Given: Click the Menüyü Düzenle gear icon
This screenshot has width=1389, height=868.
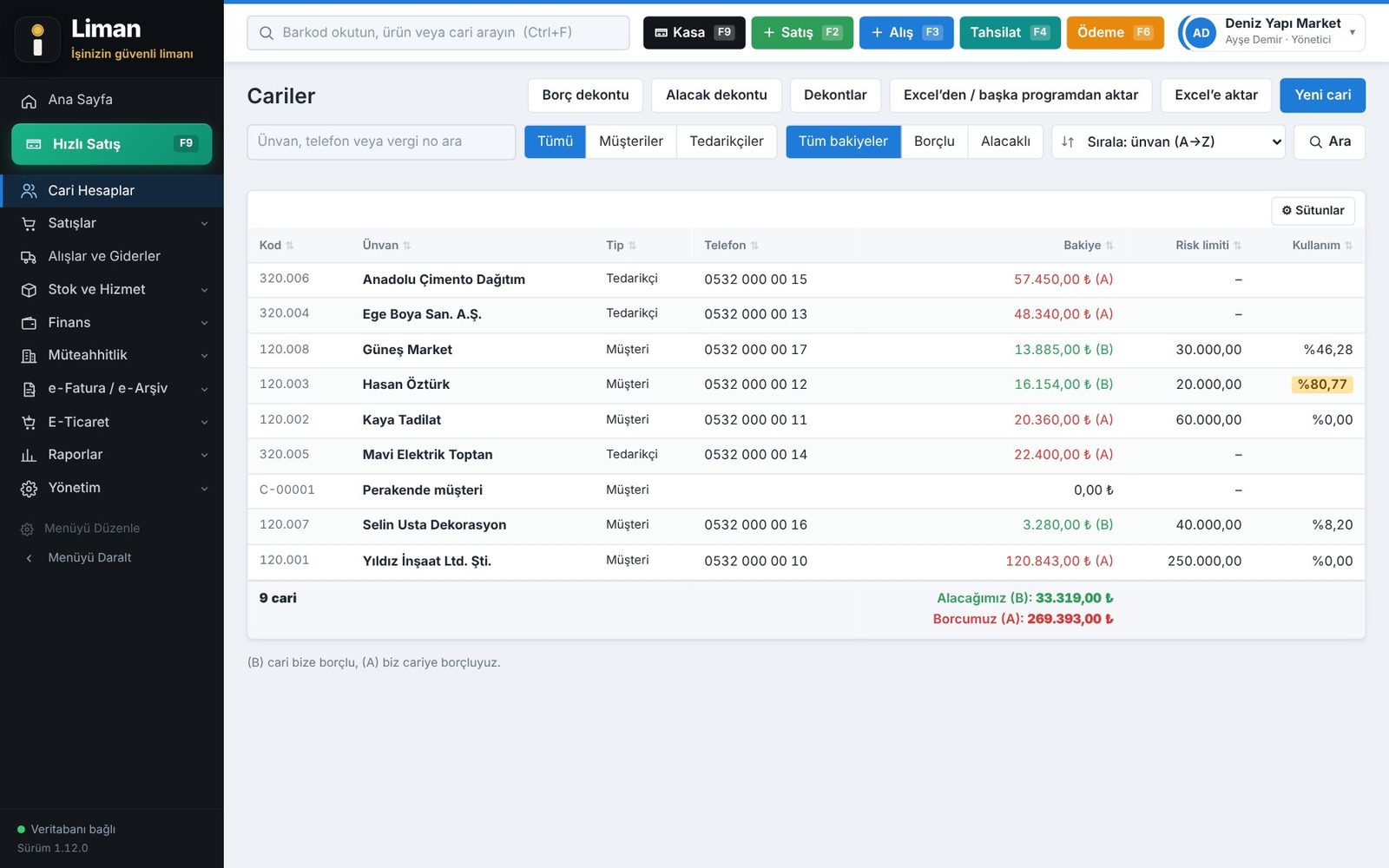Looking at the screenshot, I should [x=27, y=529].
